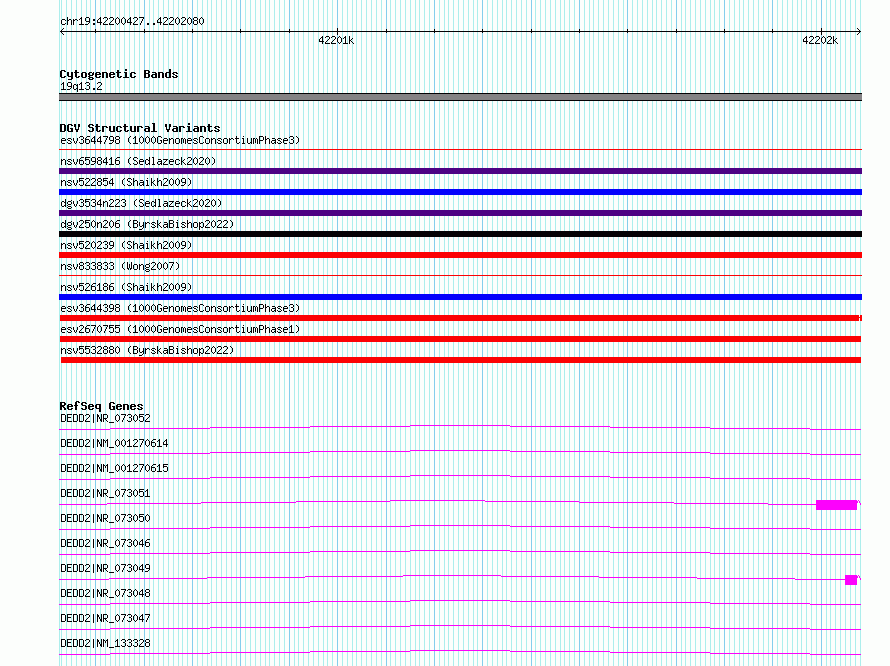This screenshot has height=666, width=890.
Task: Click the red bar under esv3644398
Action: tap(460, 318)
